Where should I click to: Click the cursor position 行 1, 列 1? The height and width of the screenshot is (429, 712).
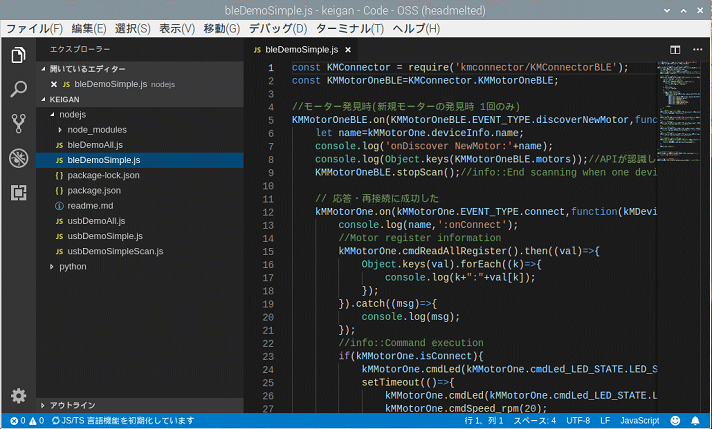pos(484,421)
